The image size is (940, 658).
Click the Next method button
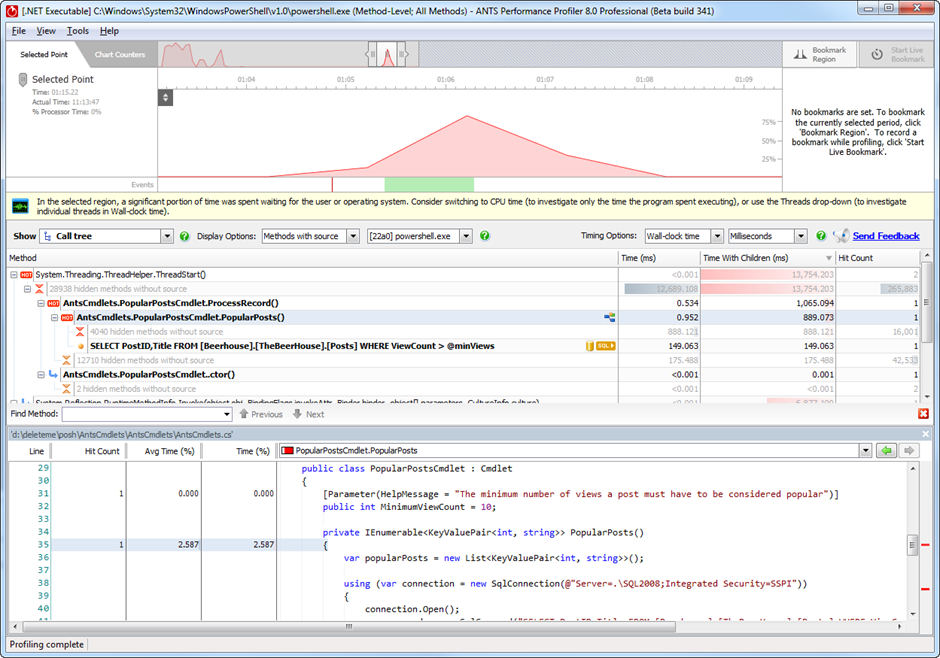(x=308, y=414)
